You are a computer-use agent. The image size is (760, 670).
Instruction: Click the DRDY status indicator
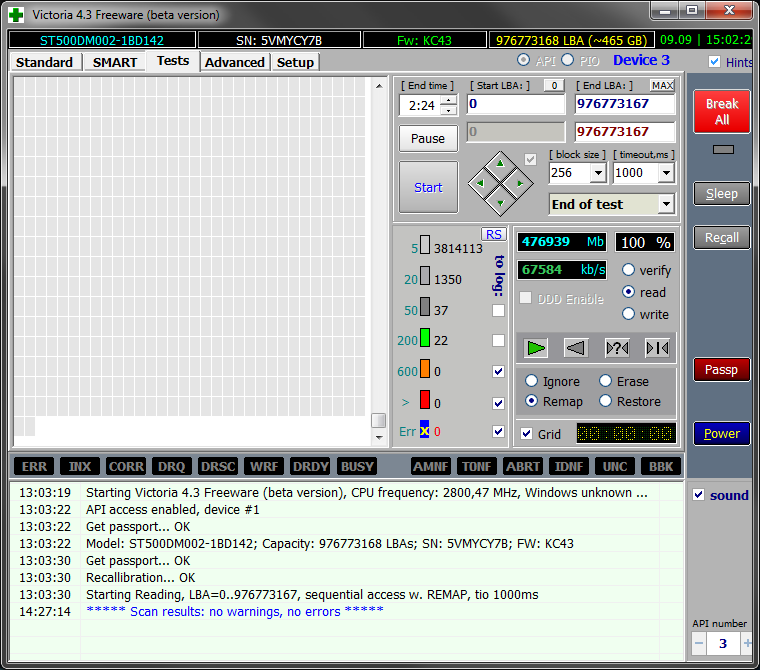(x=310, y=466)
